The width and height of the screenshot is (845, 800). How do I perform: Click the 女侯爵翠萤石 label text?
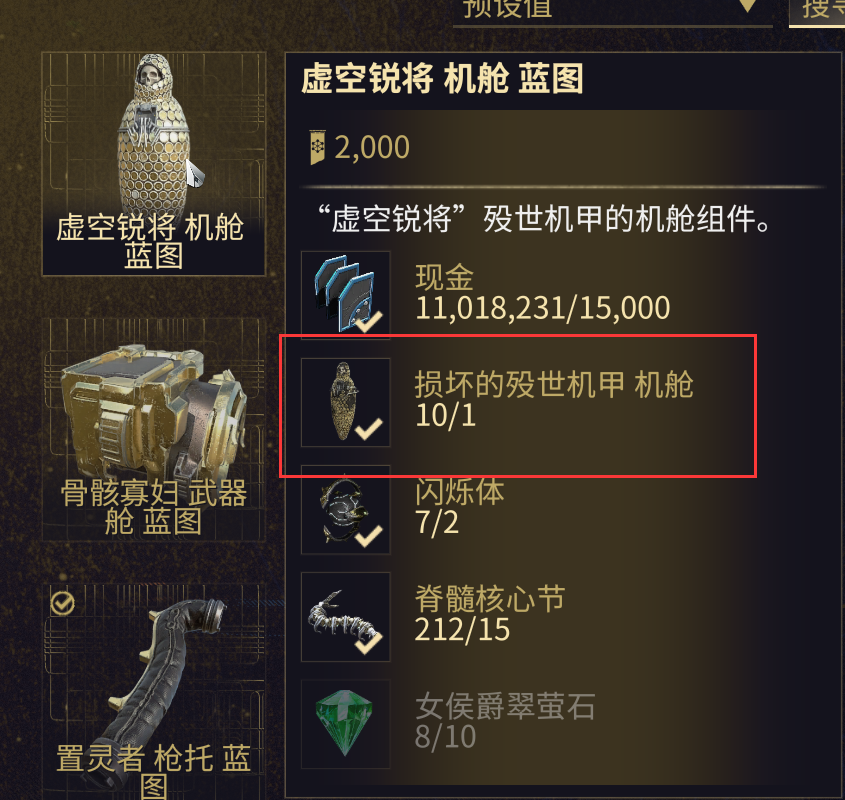point(505,706)
